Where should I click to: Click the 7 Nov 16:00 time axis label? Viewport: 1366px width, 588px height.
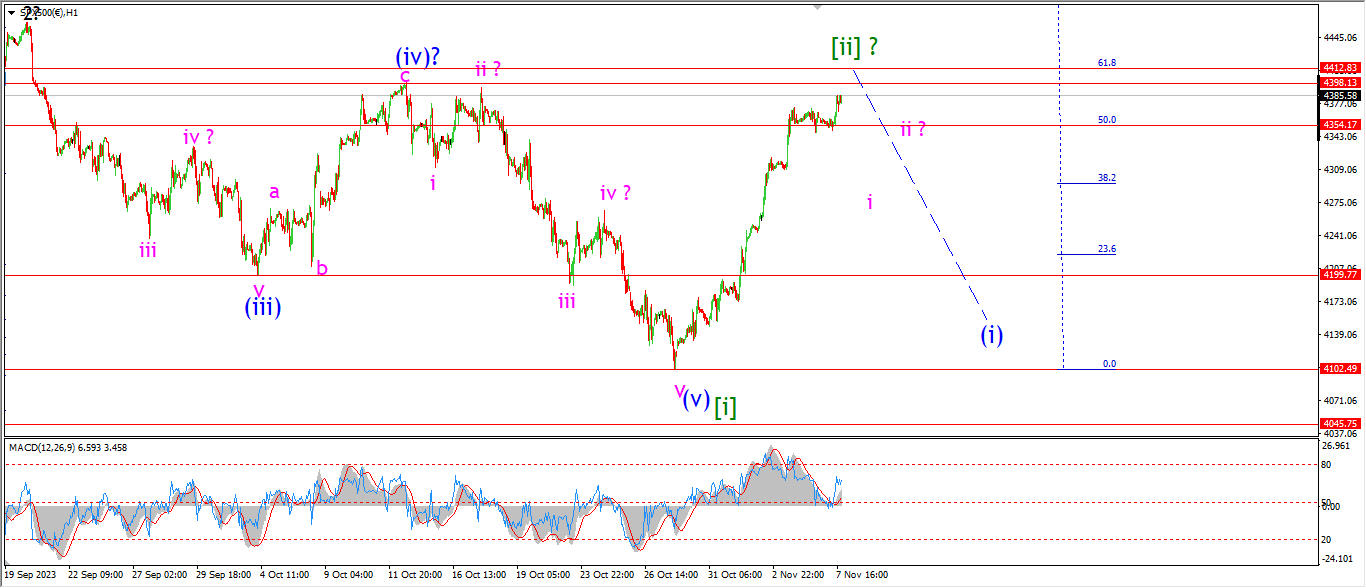(861, 575)
